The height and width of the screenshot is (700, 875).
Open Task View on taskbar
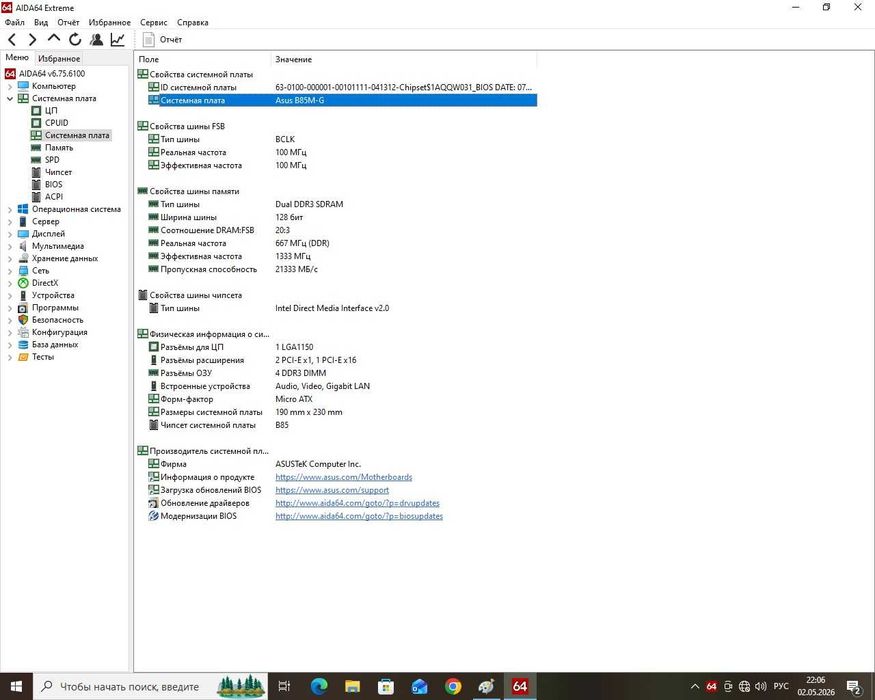pos(284,686)
